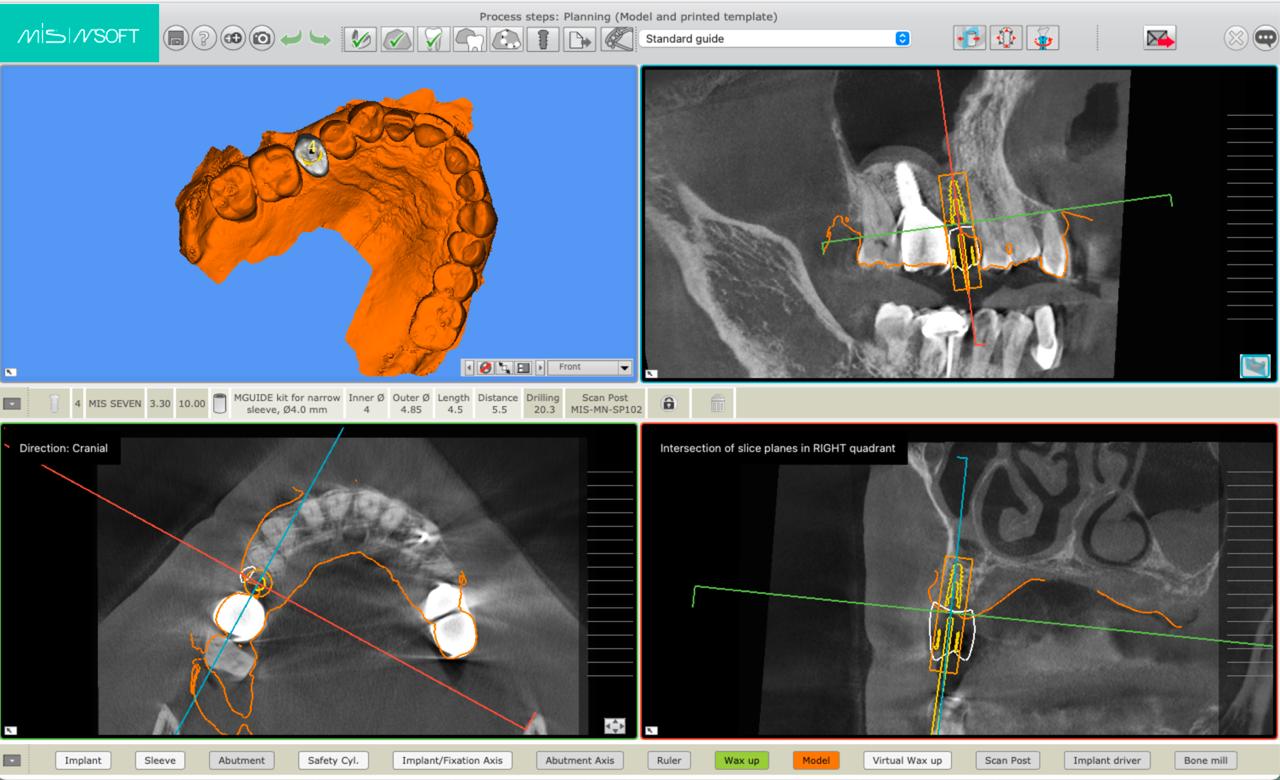Toggle Sleeve visibility button
1280x780 pixels.
160,761
